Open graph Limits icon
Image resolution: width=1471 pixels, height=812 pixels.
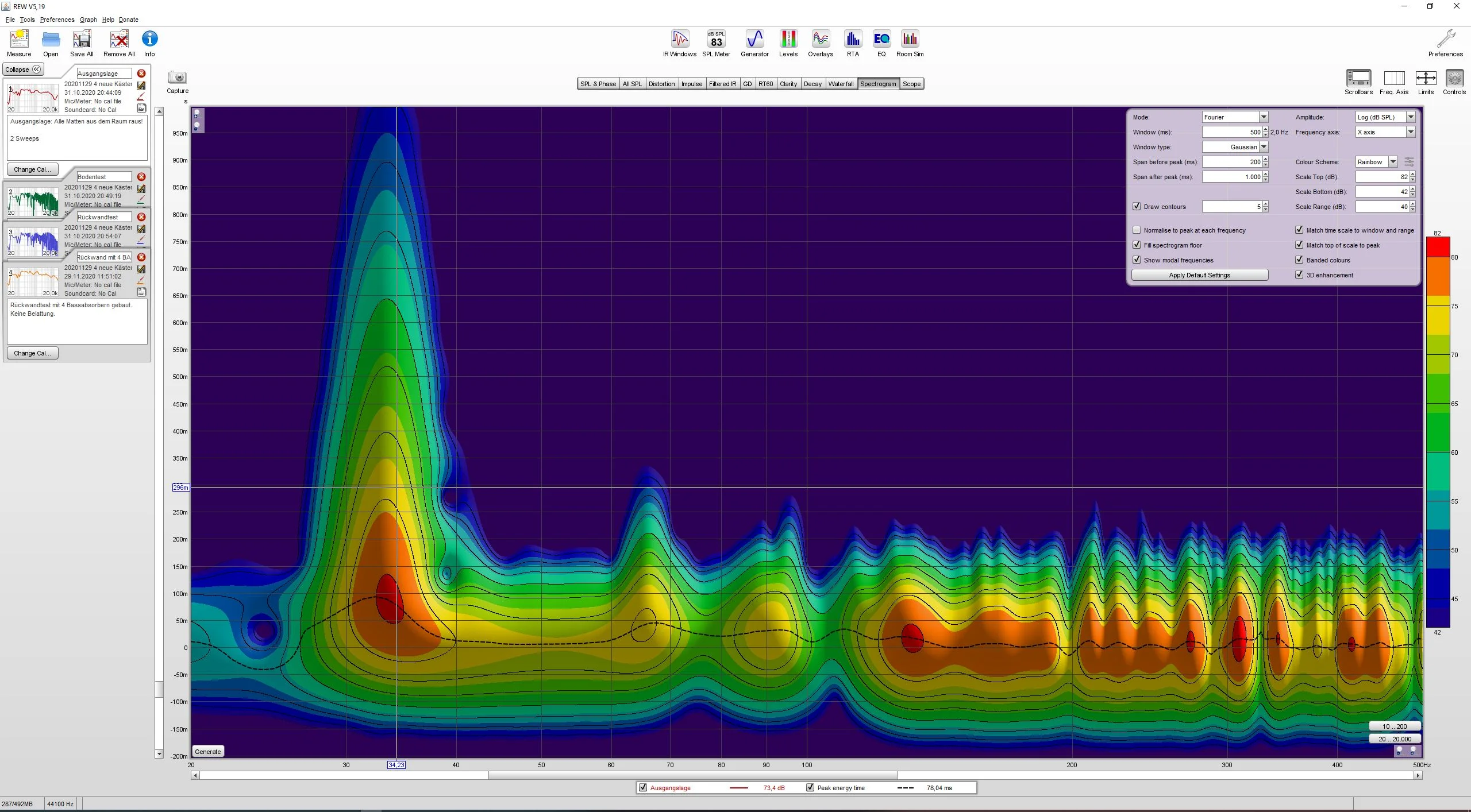click(1426, 82)
